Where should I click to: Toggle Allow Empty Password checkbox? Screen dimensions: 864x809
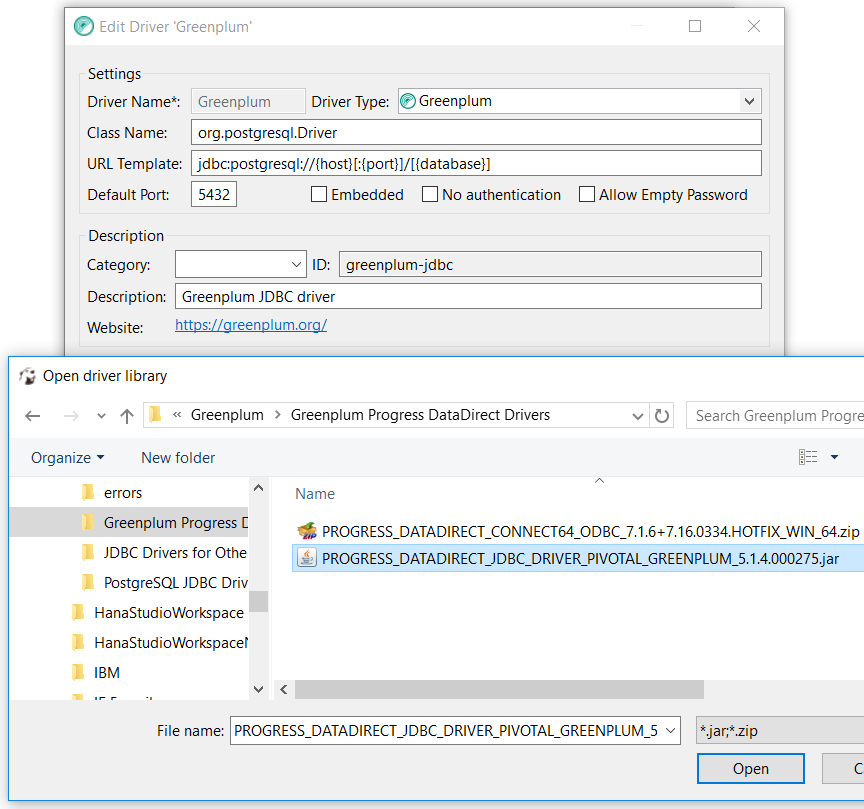(587, 195)
